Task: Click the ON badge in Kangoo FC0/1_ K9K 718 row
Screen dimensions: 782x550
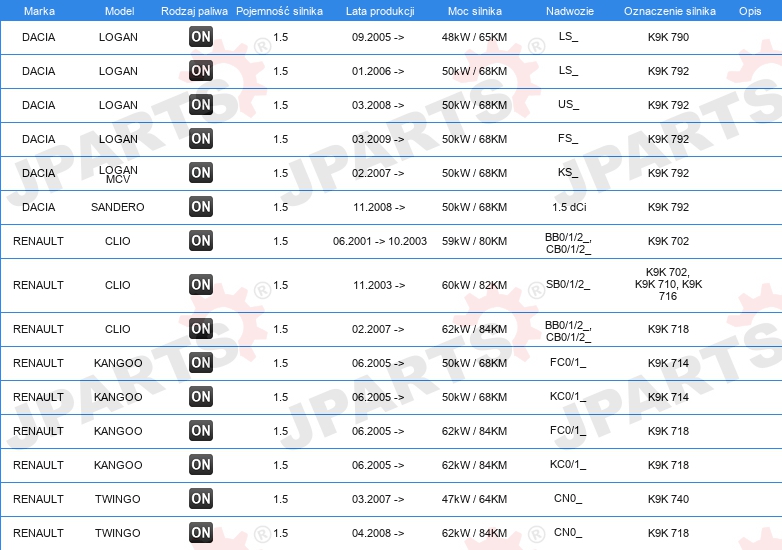Action: click(x=201, y=431)
